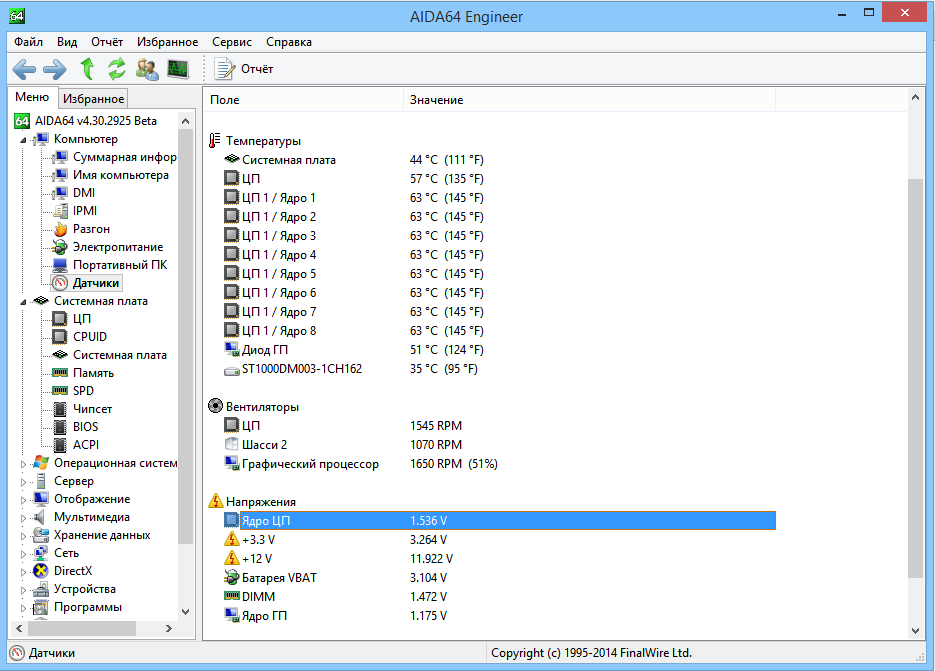Click the BIOS chip icon in the tree

point(60,427)
